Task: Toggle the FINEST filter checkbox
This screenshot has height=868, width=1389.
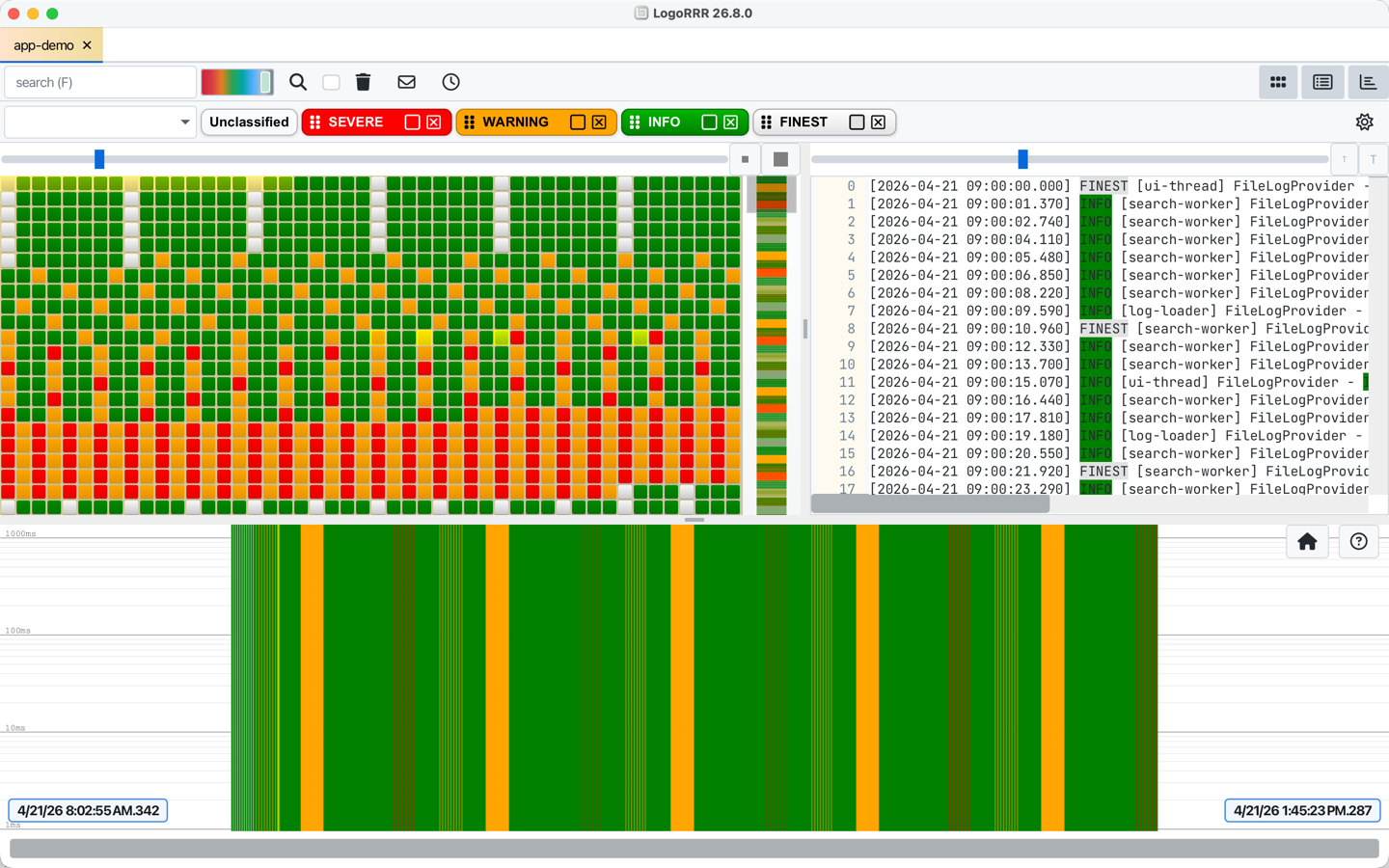Action: [856, 122]
